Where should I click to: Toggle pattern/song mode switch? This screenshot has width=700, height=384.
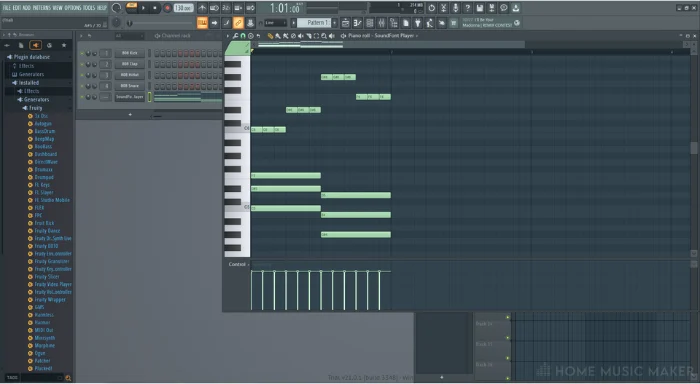point(132,8)
